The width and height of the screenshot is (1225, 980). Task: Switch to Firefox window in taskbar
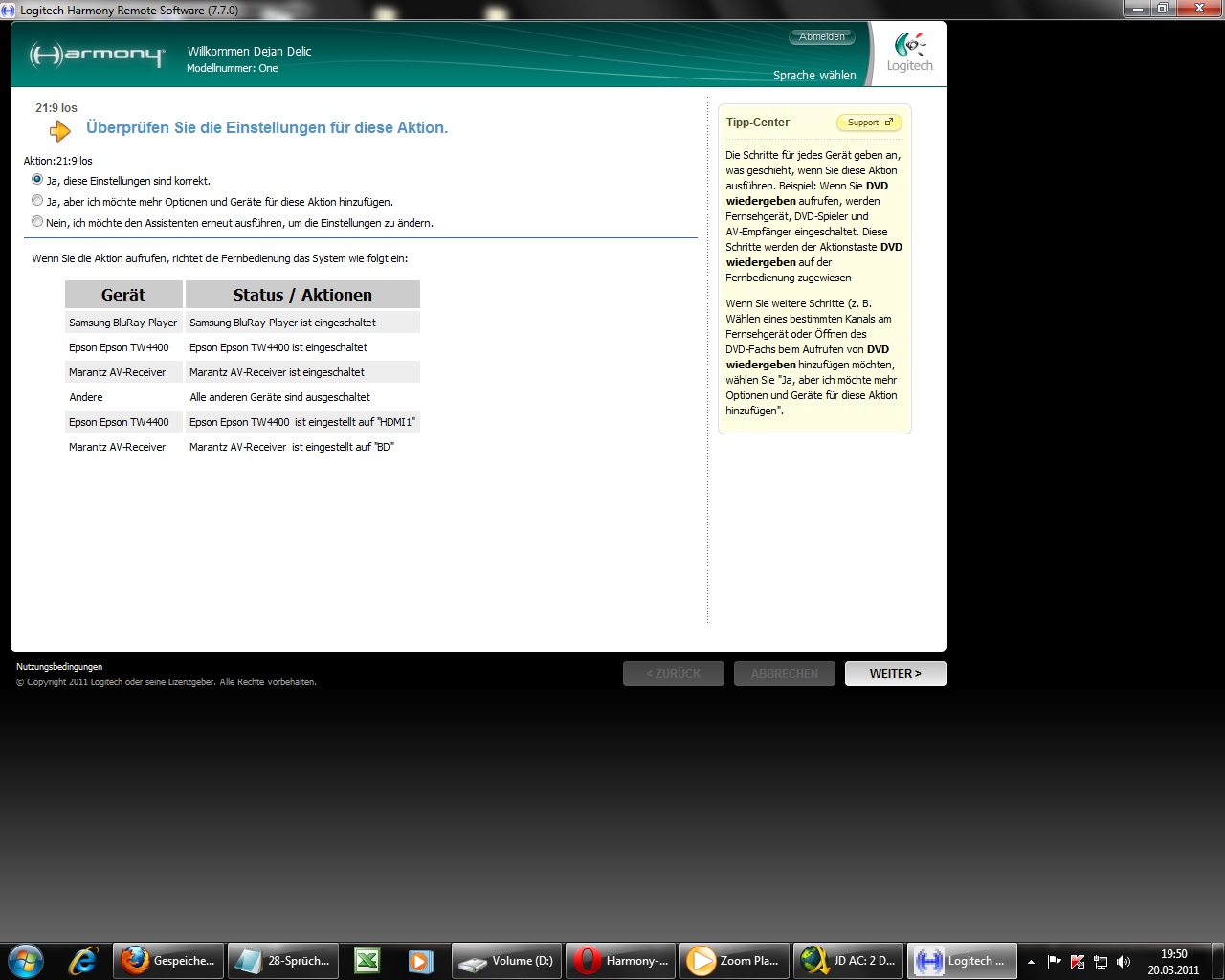168,961
